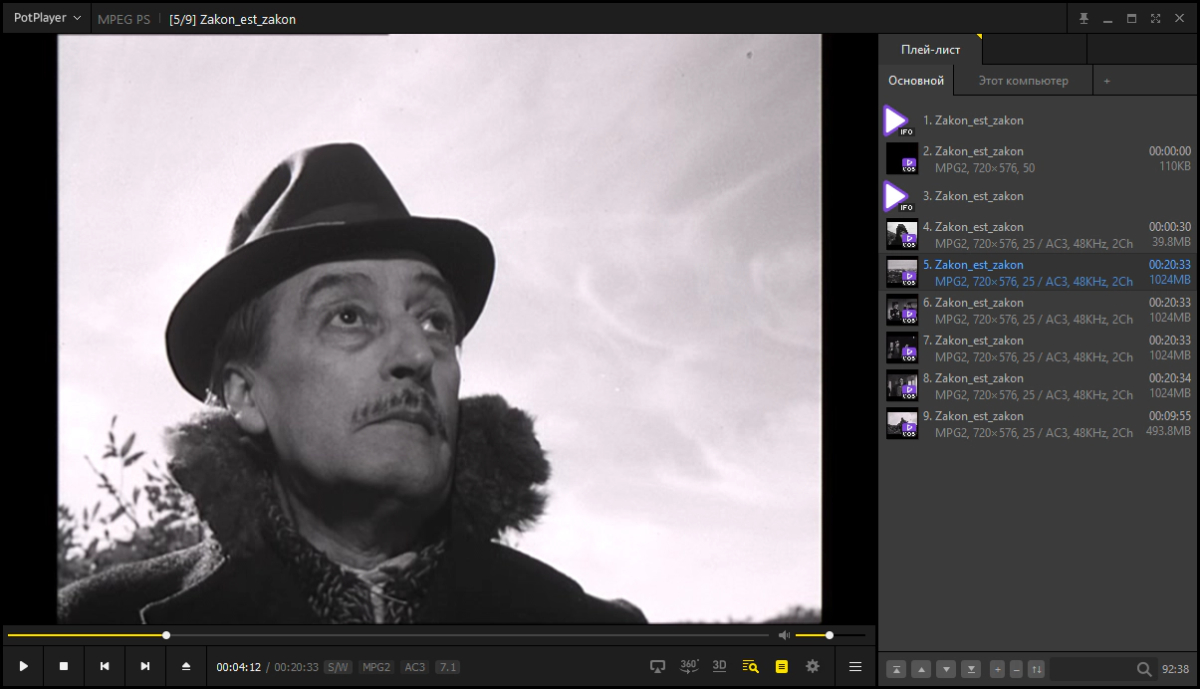Image resolution: width=1200 pixels, height=689 pixels.
Task: Click the S/W decoder label
Action: [x=338, y=667]
